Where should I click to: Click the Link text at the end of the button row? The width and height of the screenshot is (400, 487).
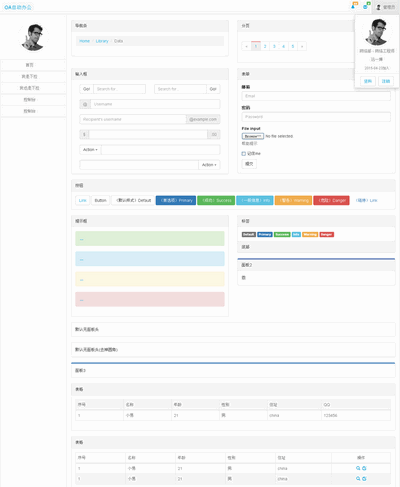[x=366, y=200]
